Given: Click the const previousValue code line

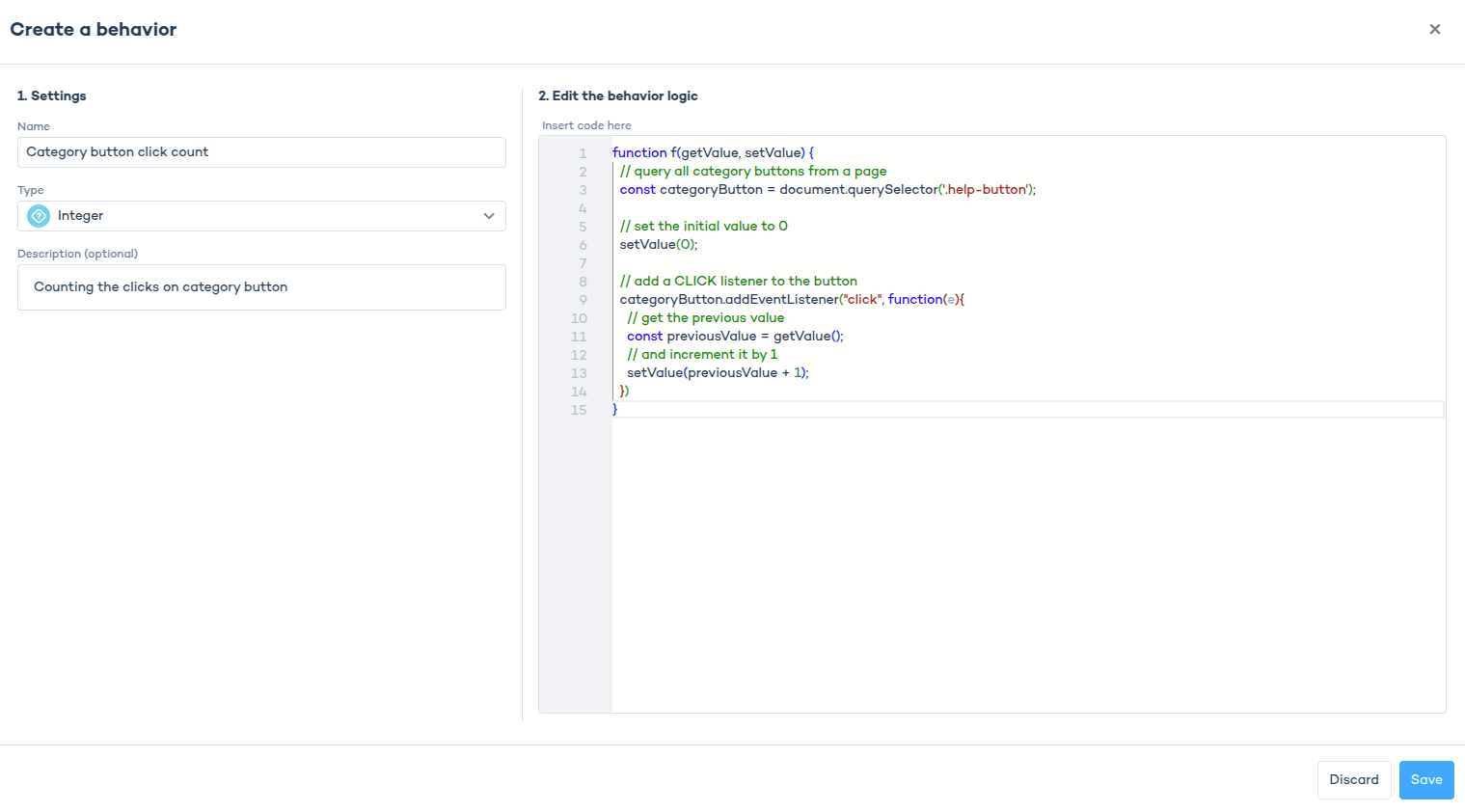Looking at the screenshot, I should pyautogui.click(x=735, y=337).
